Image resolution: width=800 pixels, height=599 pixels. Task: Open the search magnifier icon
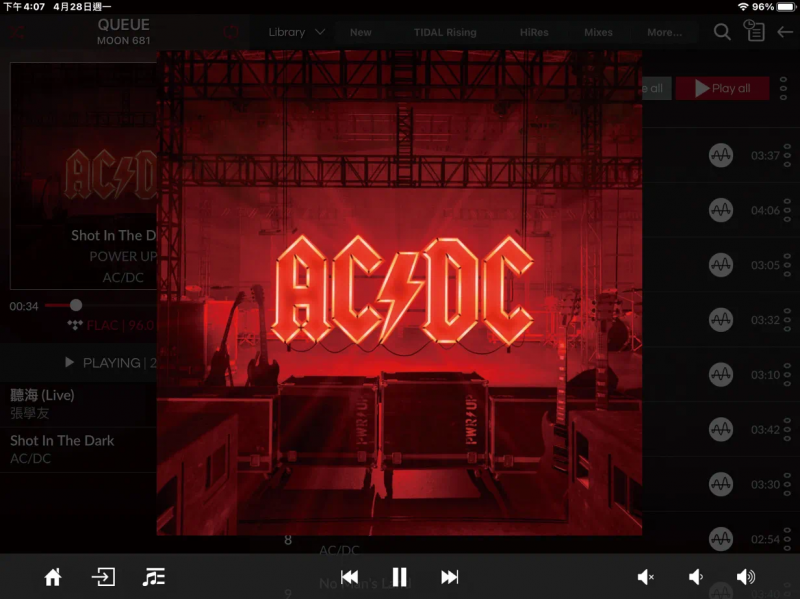click(x=722, y=32)
